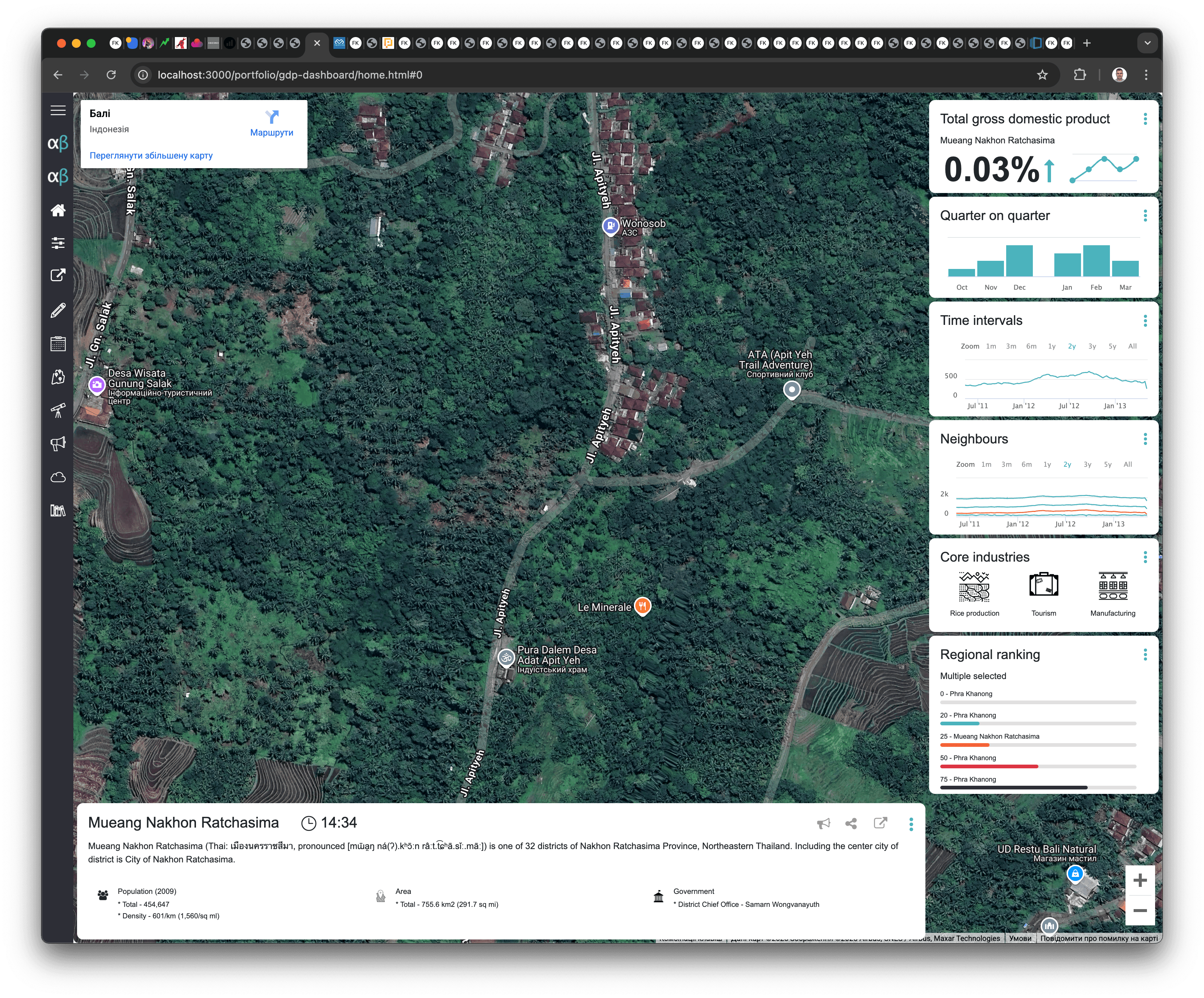
Task: Open the telescope icon in sidebar
Action: [x=58, y=410]
